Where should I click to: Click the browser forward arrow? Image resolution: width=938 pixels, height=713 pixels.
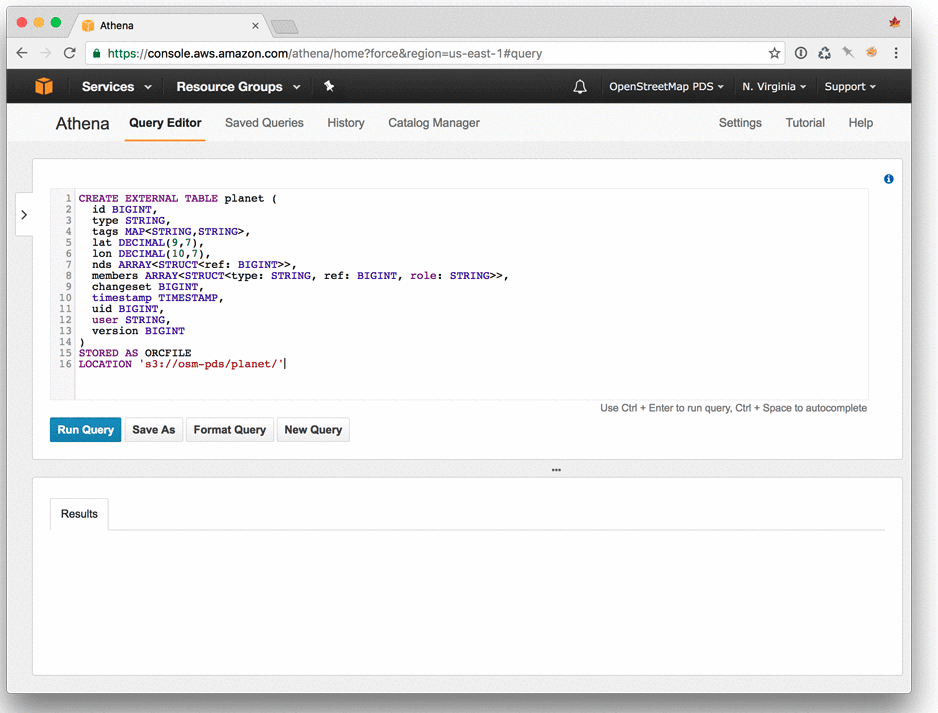[x=45, y=53]
